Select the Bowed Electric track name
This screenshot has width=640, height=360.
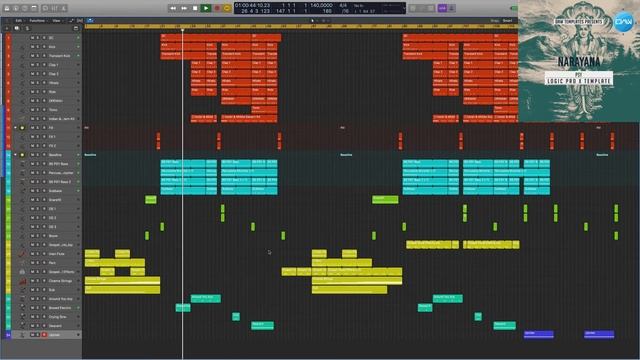[60, 308]
